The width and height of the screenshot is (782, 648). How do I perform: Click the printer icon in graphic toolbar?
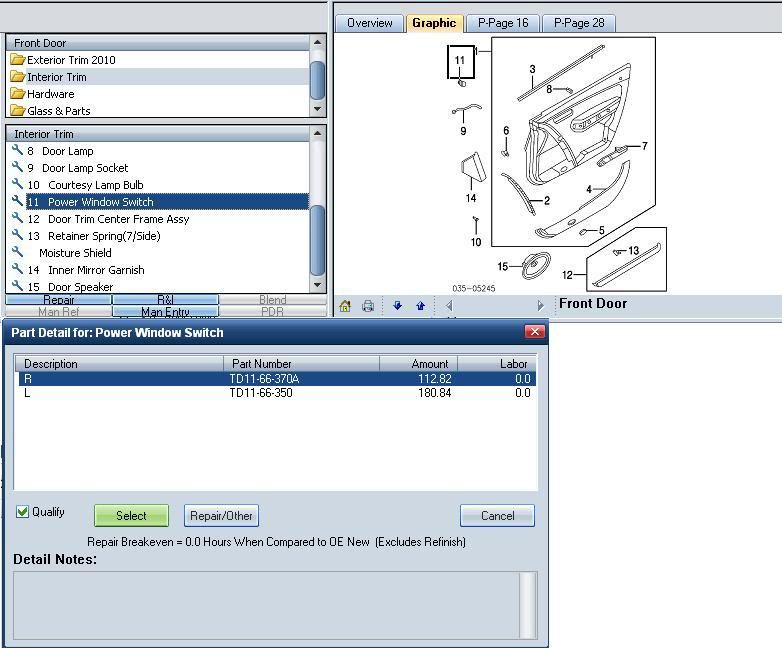tap(368, 306)
